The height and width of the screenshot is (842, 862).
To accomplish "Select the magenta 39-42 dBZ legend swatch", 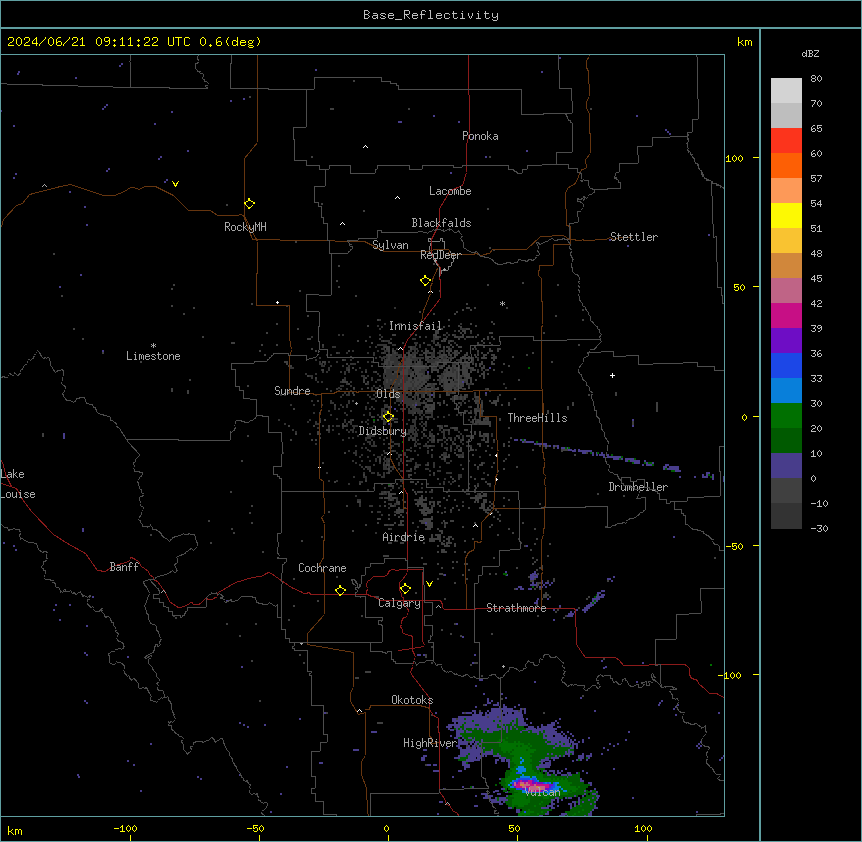I will point(786,315).
